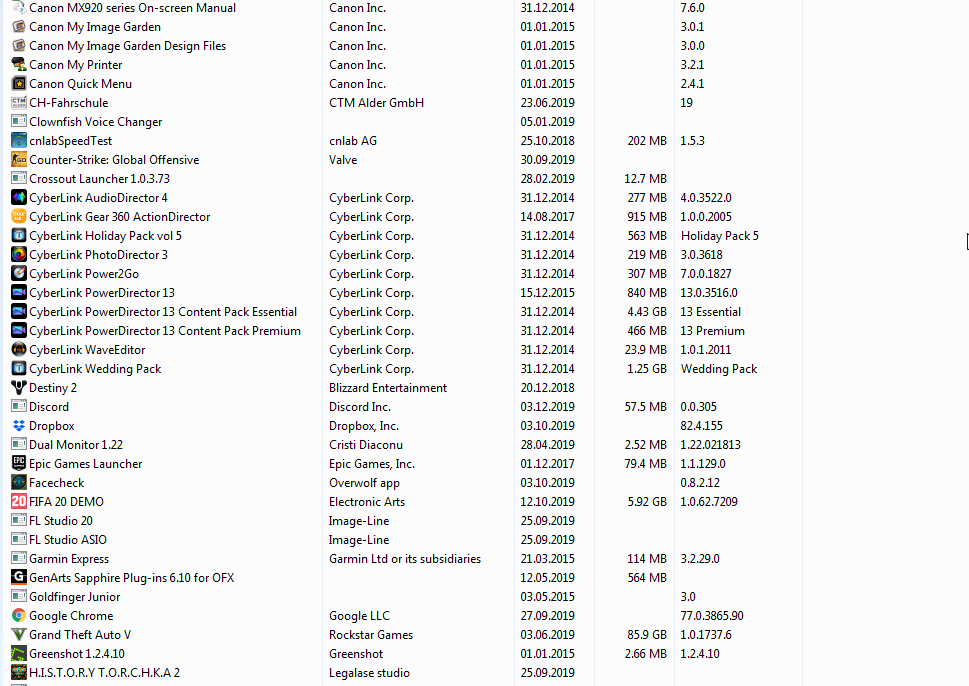Image resolution: width=969 pixels, height=686 pixels.
Task: Click the 202 MB size value
Action: (647, 140)
